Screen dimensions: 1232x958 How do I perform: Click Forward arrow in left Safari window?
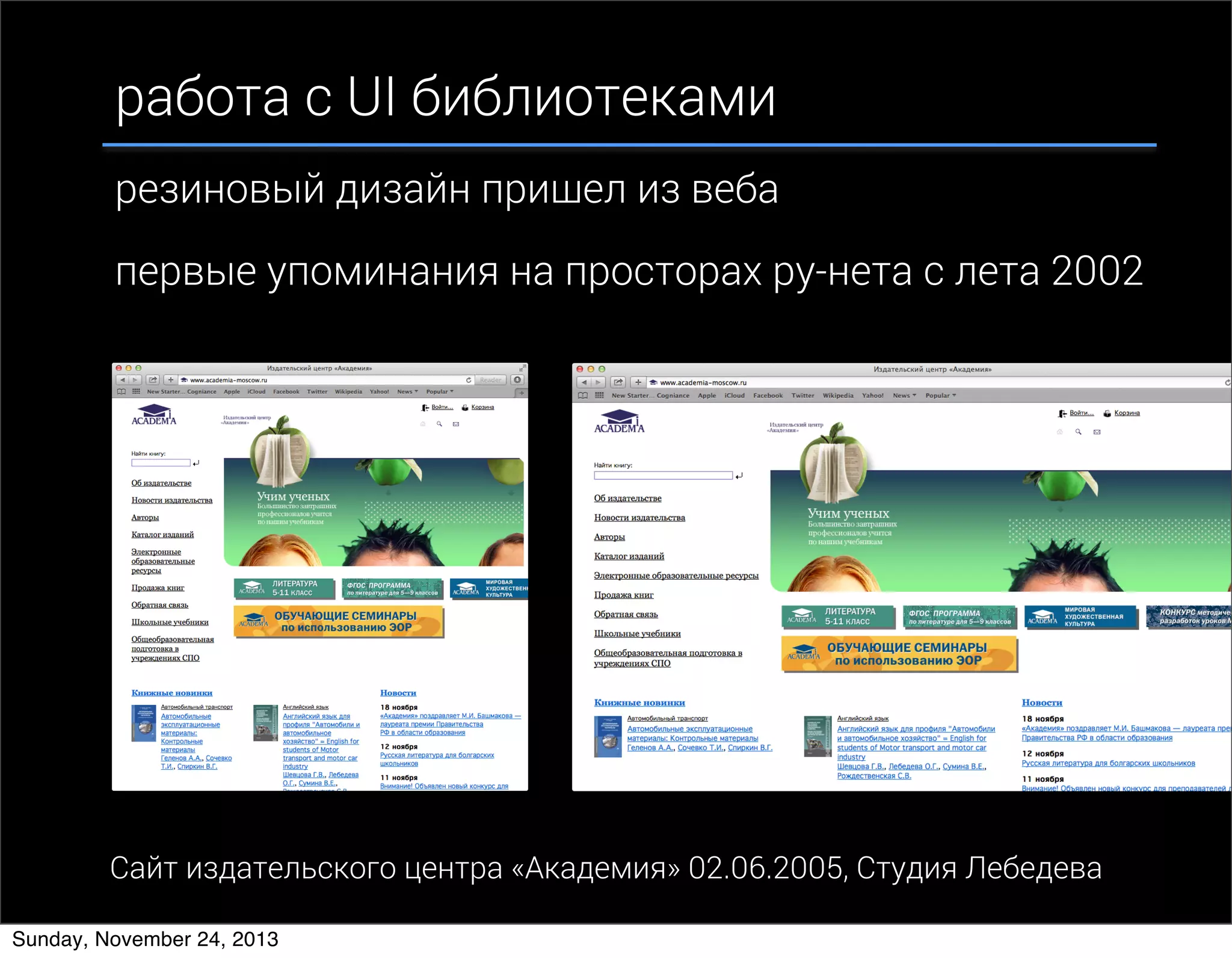tap(135, 380)
